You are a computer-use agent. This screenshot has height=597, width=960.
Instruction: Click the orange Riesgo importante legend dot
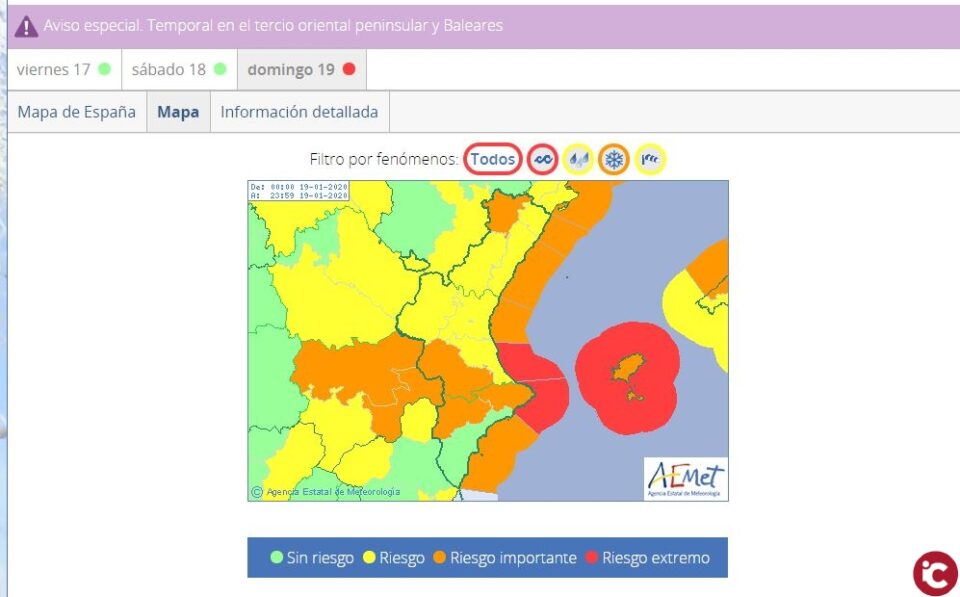coord(441,557)
